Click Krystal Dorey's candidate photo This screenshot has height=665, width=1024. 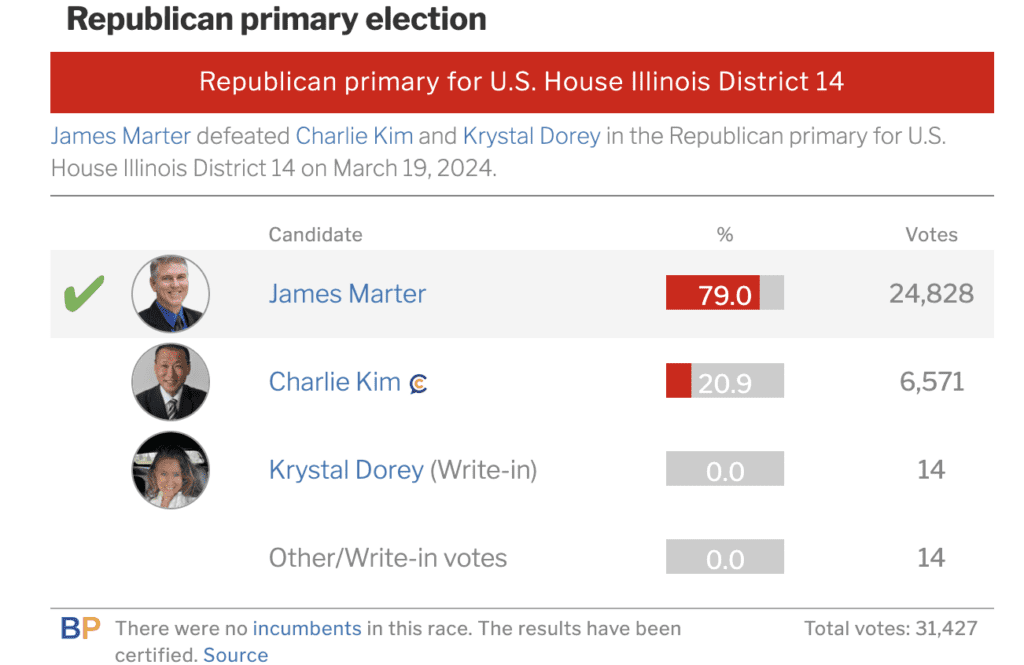coord(171,470)
